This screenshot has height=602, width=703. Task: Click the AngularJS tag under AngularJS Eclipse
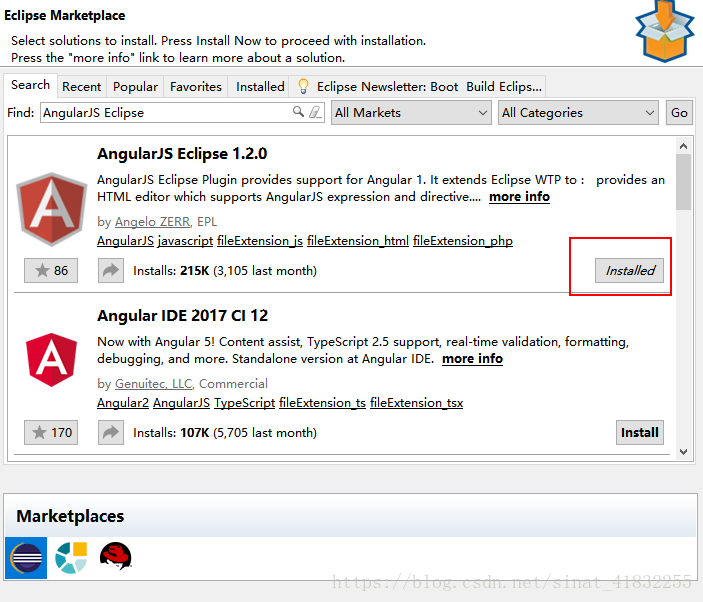pos(126,241)
